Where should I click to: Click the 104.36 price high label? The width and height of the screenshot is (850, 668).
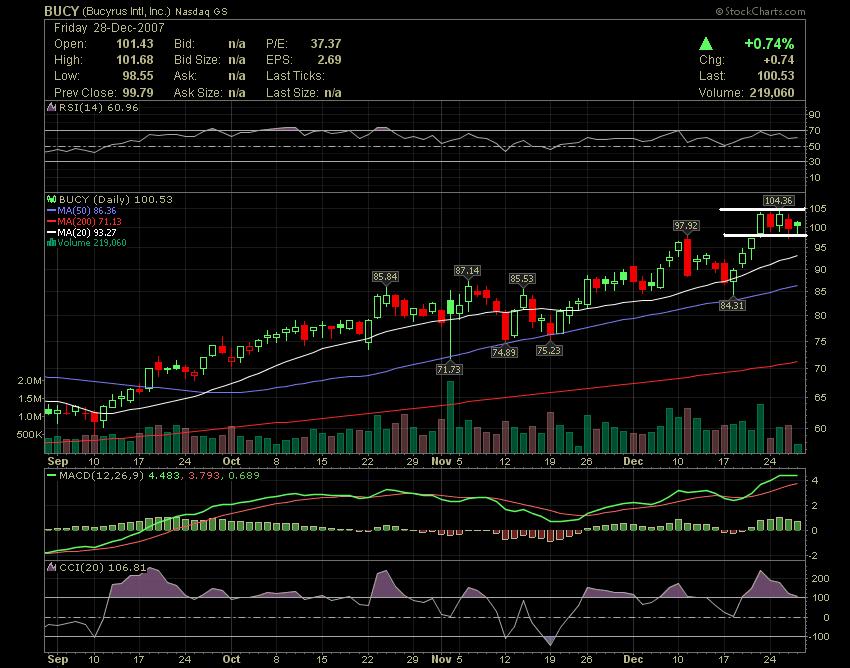coord(778,201)
